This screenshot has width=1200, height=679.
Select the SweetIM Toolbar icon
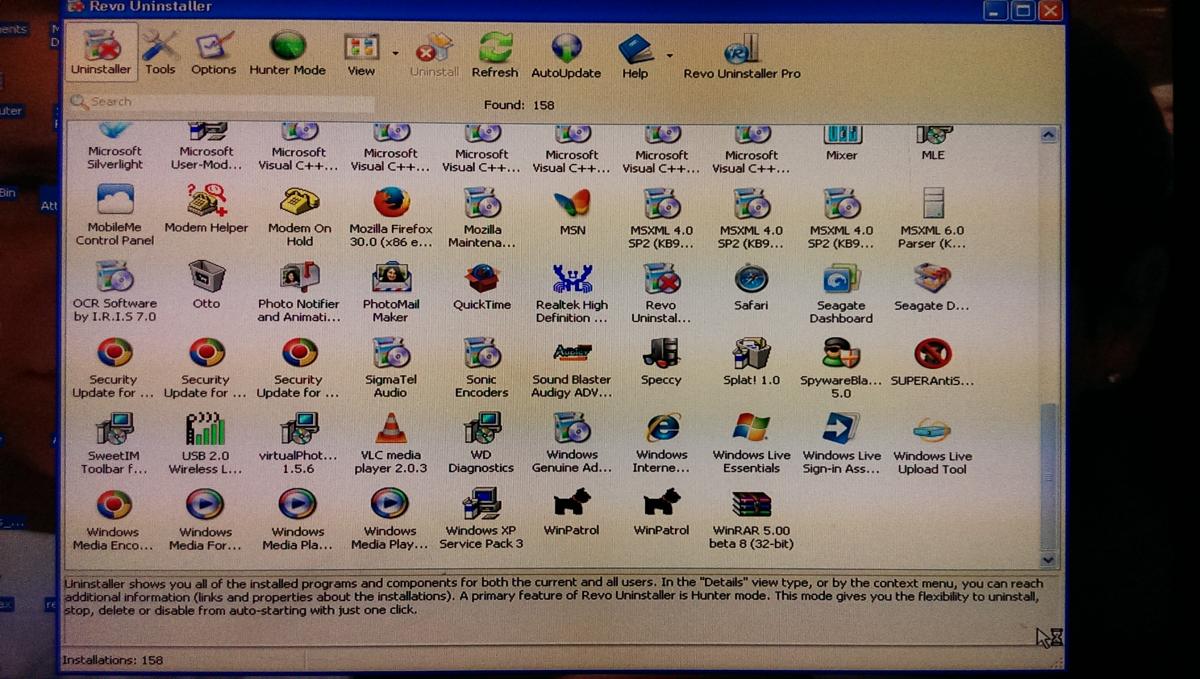tap(115, 443)
